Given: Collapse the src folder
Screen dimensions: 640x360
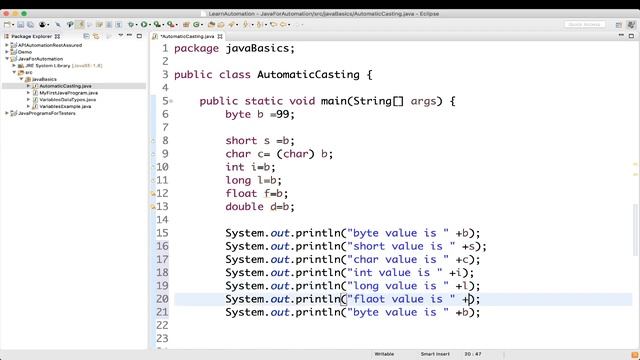Looking at the screenshot, I should [14, 72].
